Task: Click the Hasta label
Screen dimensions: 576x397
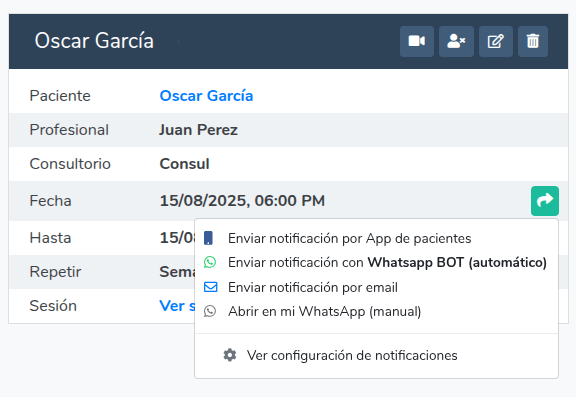Action: click(50, 238)
